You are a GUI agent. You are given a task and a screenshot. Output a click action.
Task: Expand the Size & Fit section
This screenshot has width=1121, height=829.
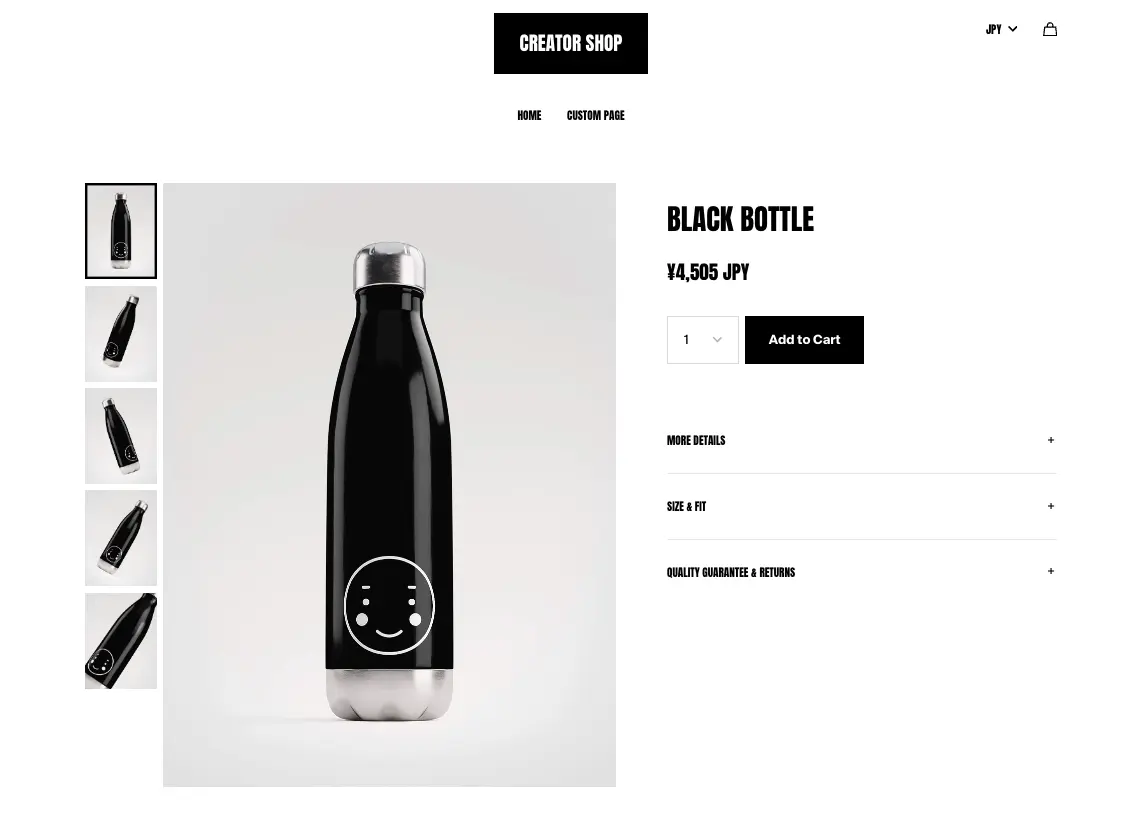pos(861,506)
